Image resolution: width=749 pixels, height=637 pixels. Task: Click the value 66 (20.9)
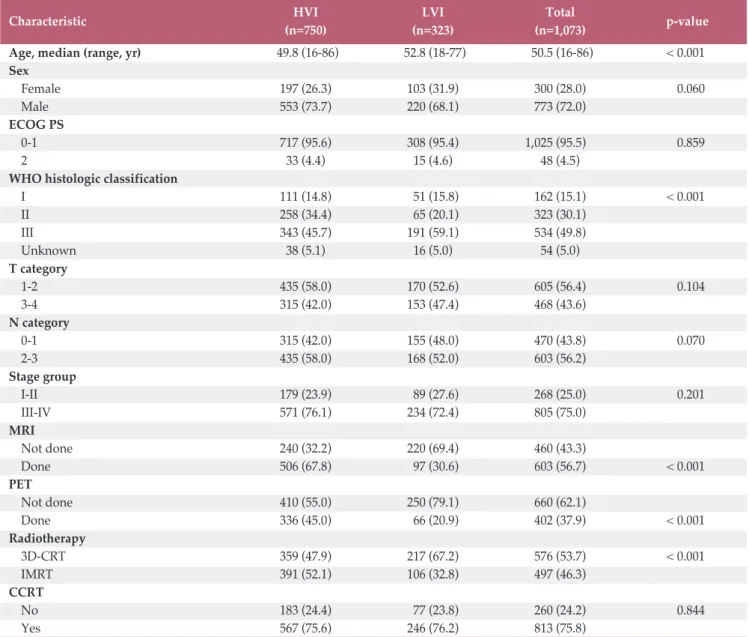click(x=436, y=520)
